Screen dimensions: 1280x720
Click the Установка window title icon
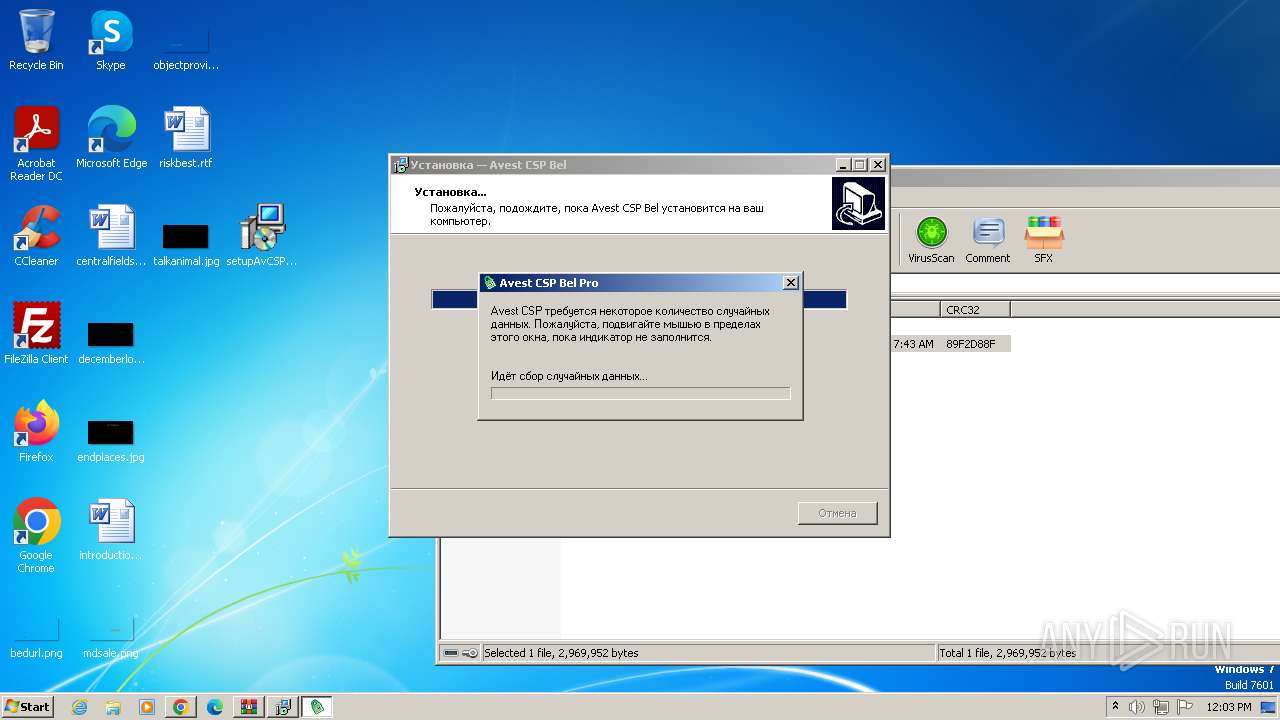pyautogui.click(x=400, y=165)
